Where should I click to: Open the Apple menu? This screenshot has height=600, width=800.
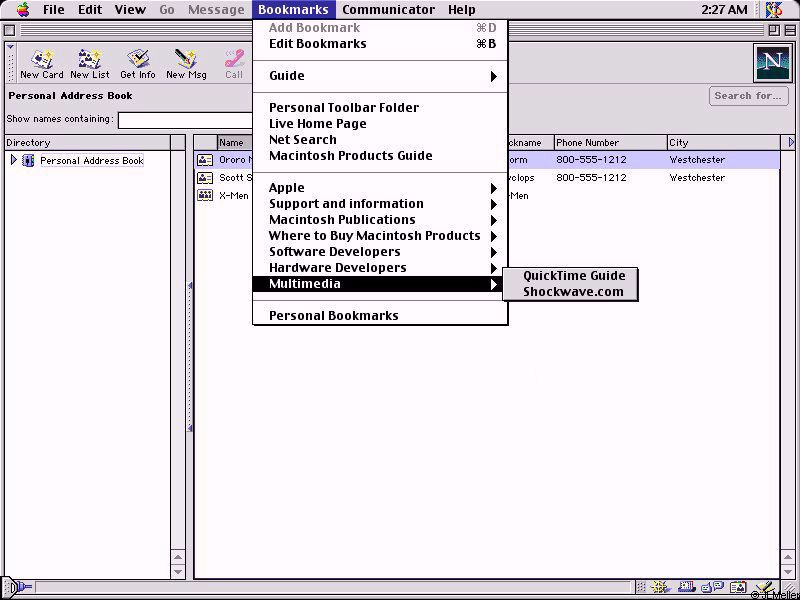[22, 10]
